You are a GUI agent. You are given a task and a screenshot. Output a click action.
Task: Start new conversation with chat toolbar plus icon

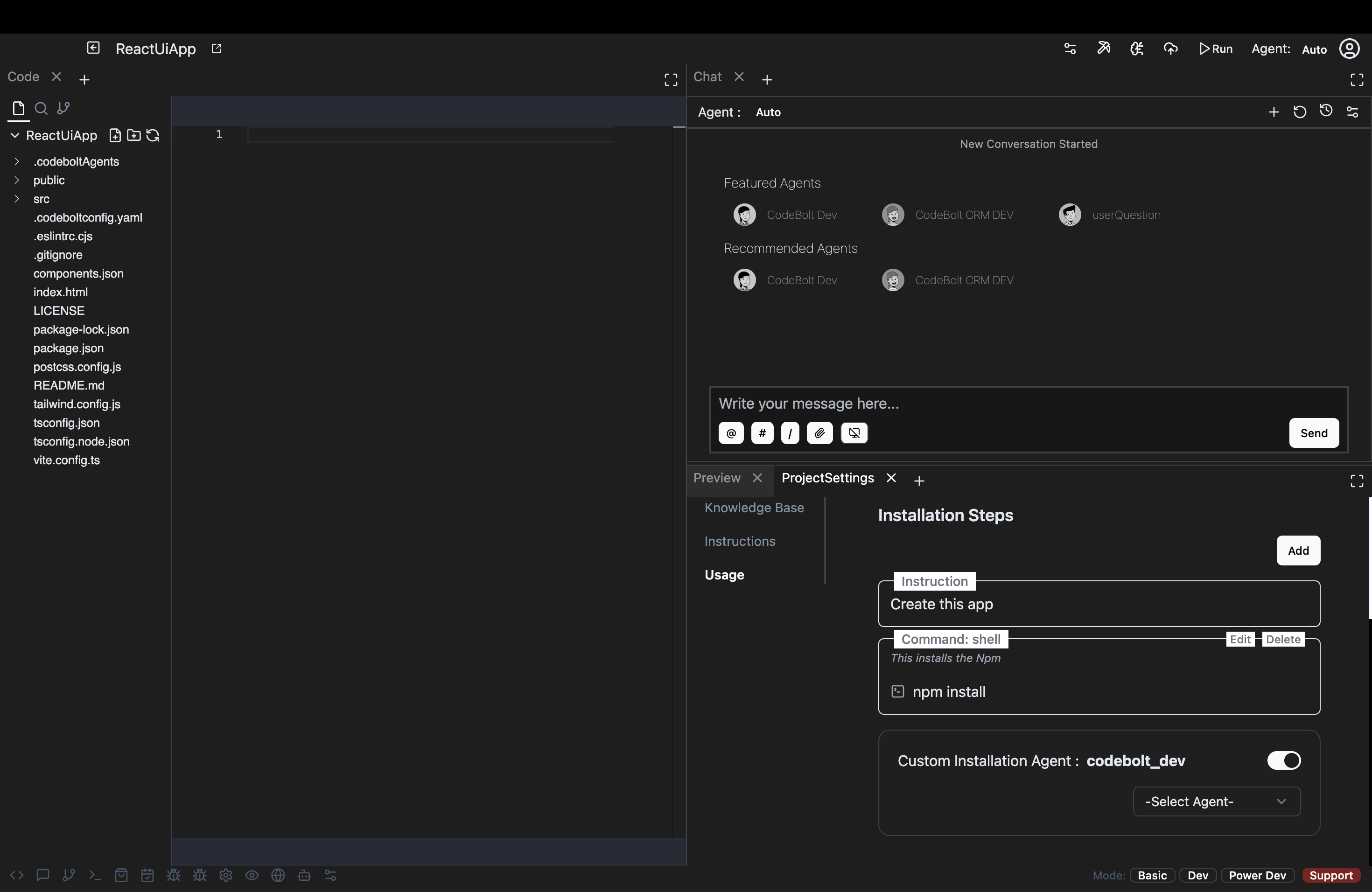1274,112
